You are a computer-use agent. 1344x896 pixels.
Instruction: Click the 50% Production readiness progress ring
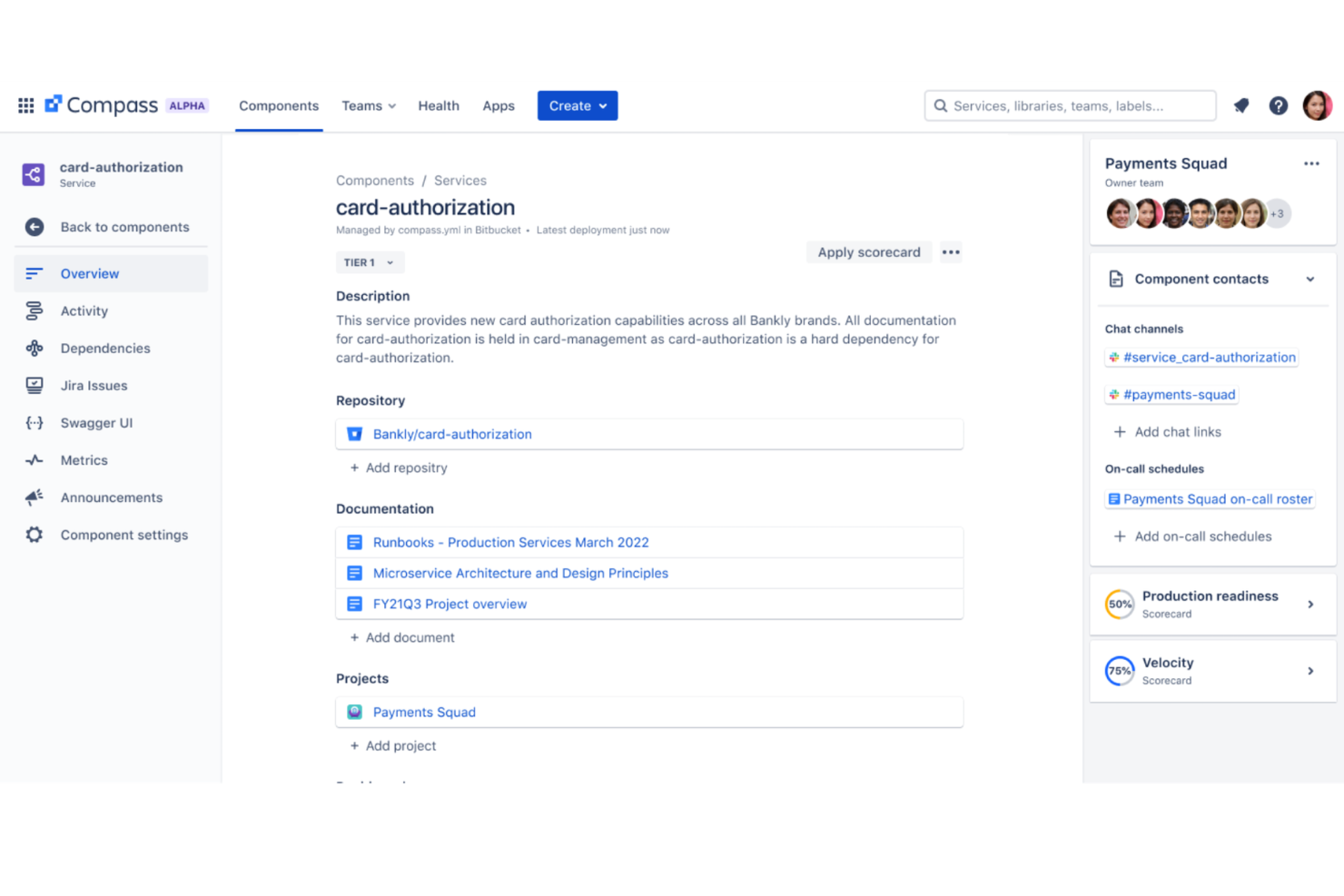tap(1120, 604)
